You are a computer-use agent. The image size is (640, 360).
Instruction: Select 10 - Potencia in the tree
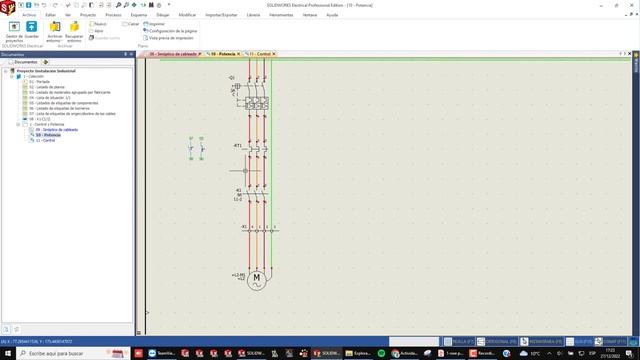tap(48, 135)
